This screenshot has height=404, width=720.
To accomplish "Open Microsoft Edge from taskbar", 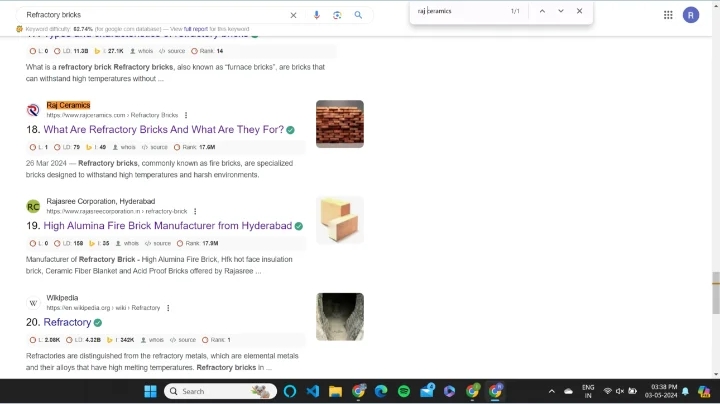I will [x=381, y=392].
